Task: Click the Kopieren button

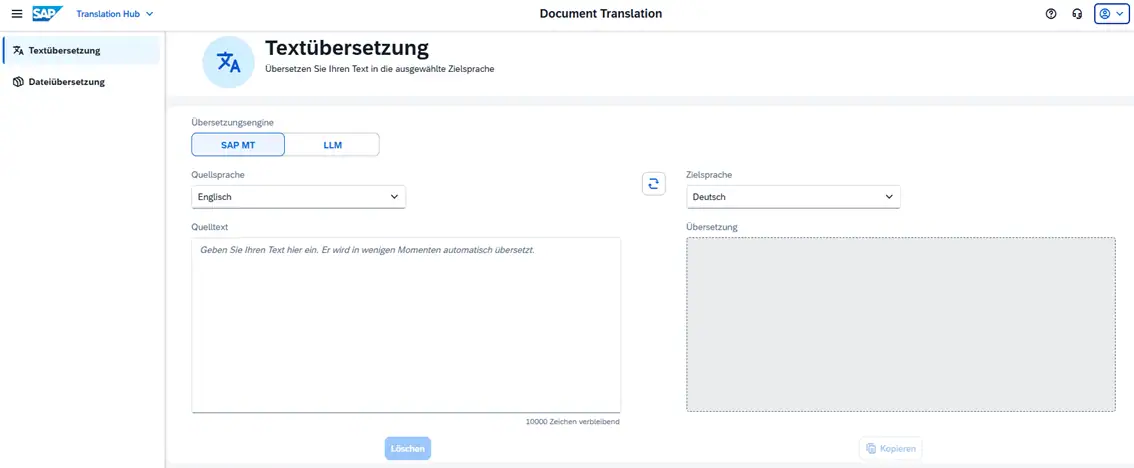Action: pyautogui.click(x=891, y=448)
